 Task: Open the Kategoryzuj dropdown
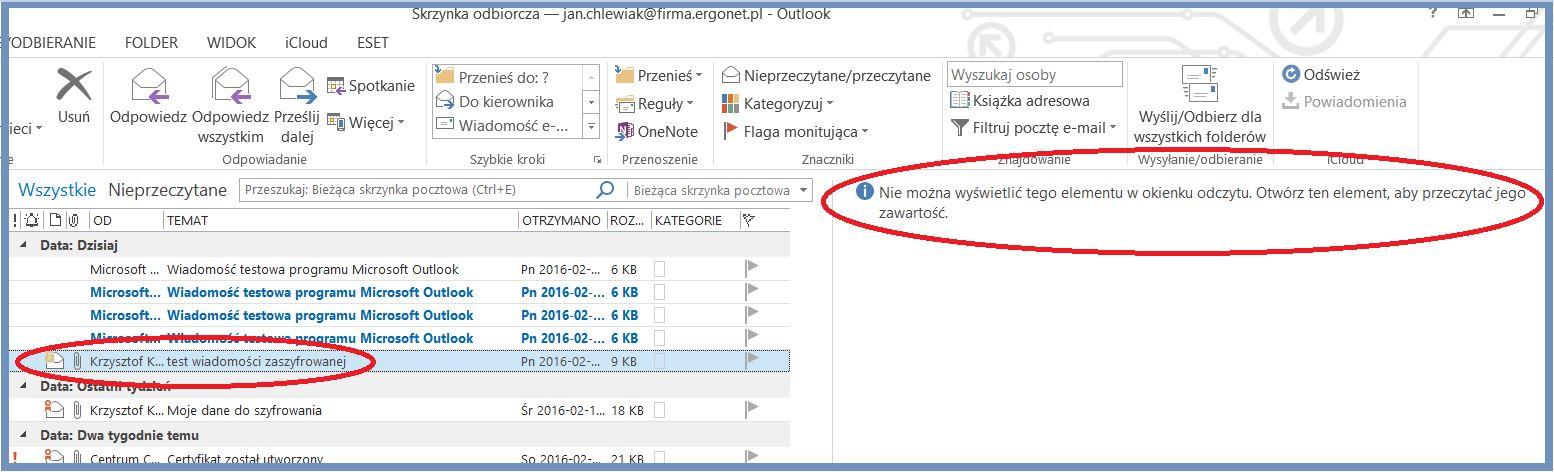click(777, 103)
